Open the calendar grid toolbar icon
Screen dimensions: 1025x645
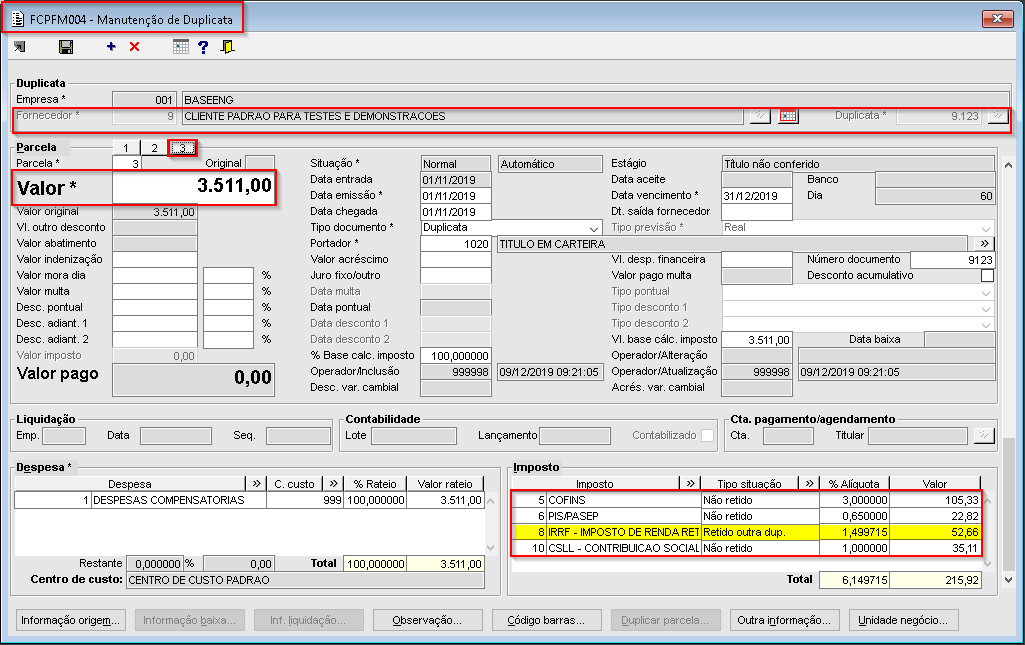coord(180,47)
